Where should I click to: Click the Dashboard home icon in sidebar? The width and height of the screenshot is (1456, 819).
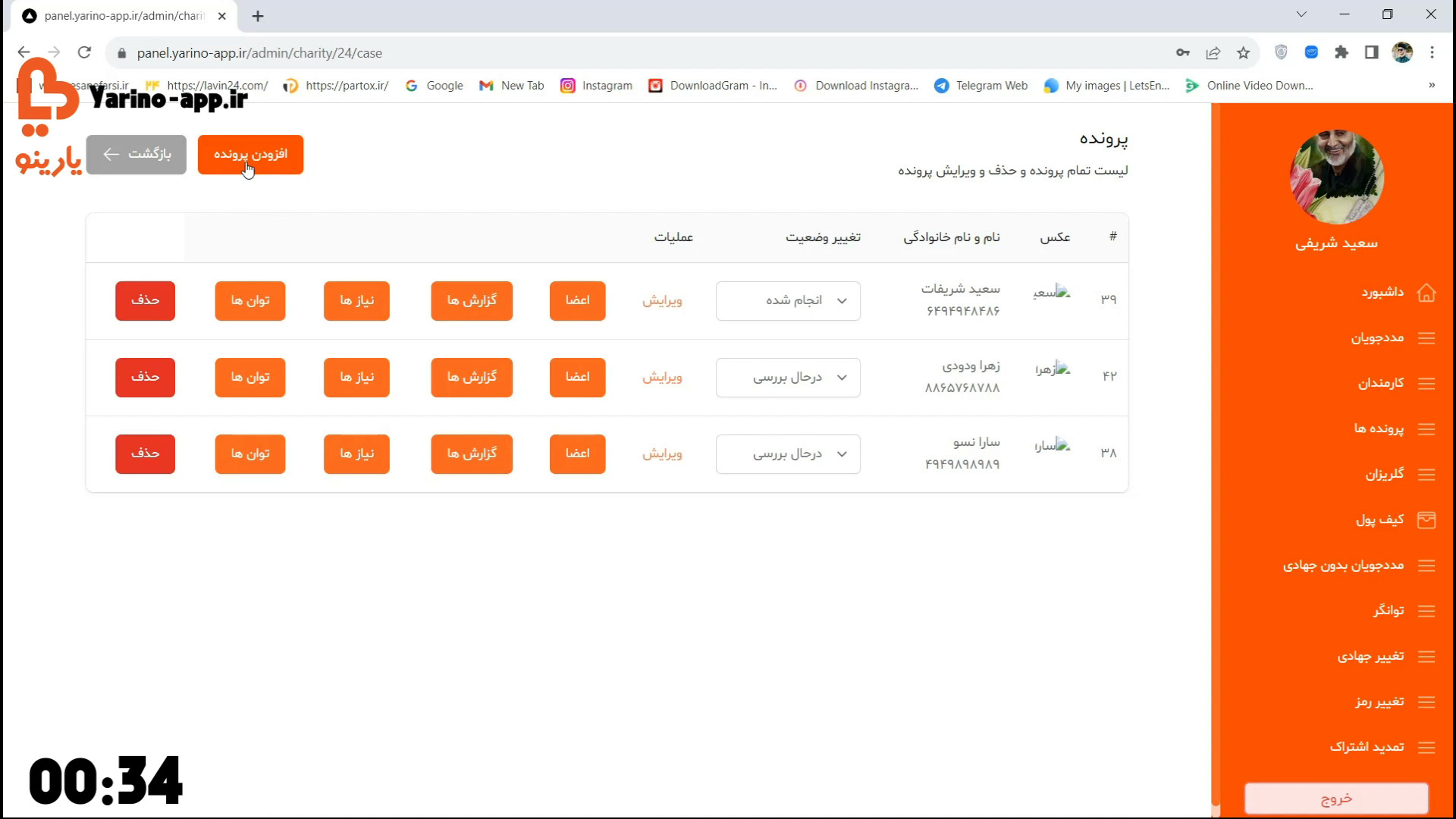click(x=1426, y=293)
